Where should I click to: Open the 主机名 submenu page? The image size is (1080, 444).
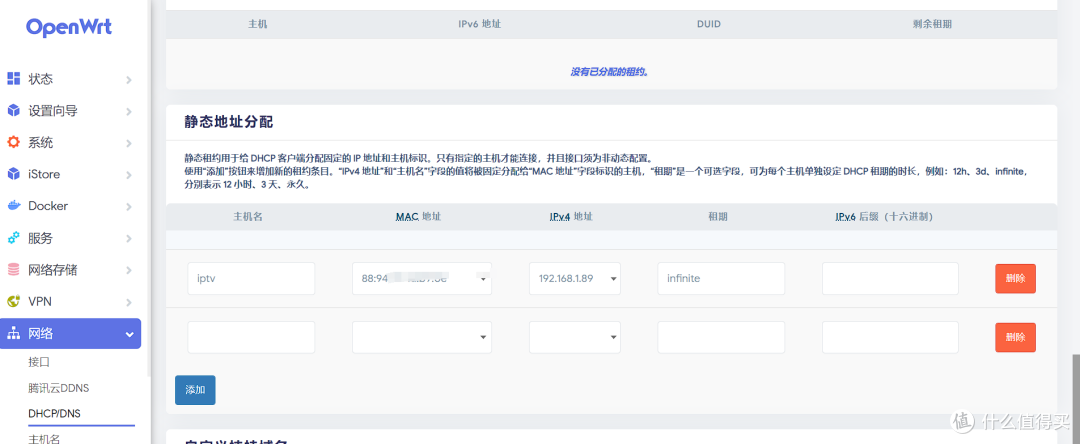44,438
